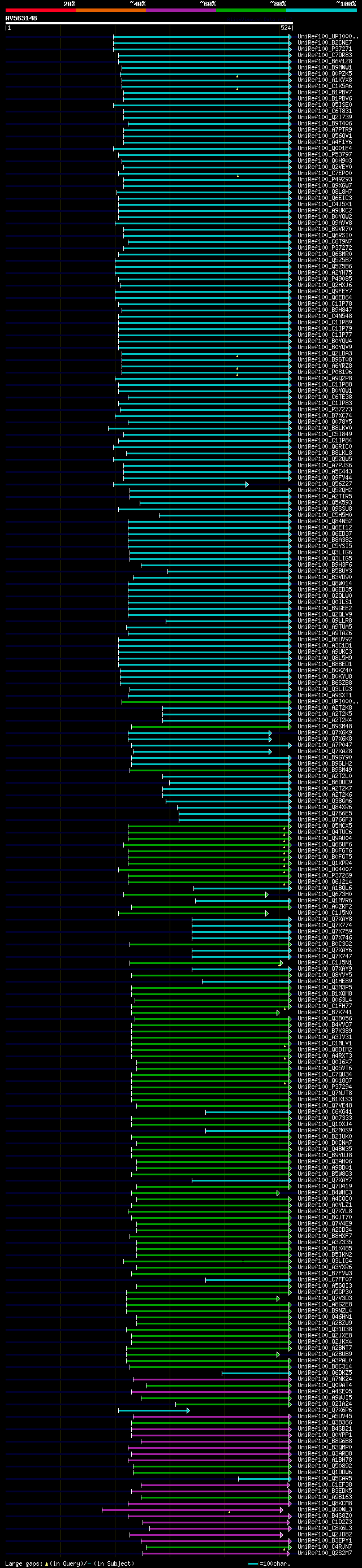Select label UniRef100_Q6RSI0
Viewport: 362px width, 1568px height.
coord(324,236)
